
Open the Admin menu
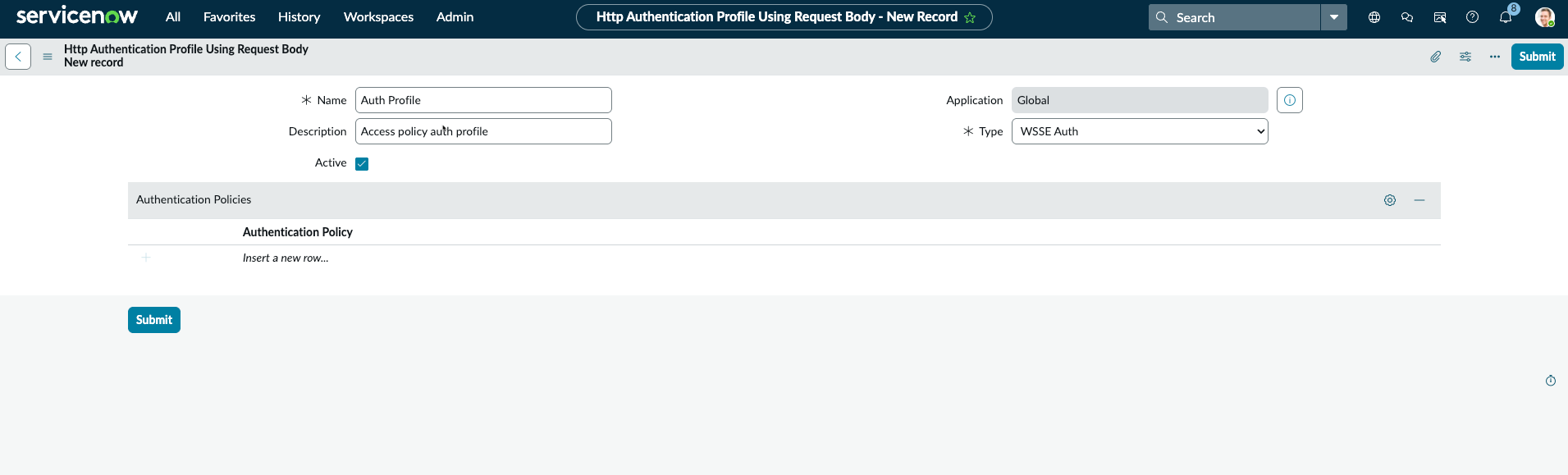(x=455, y=16)
